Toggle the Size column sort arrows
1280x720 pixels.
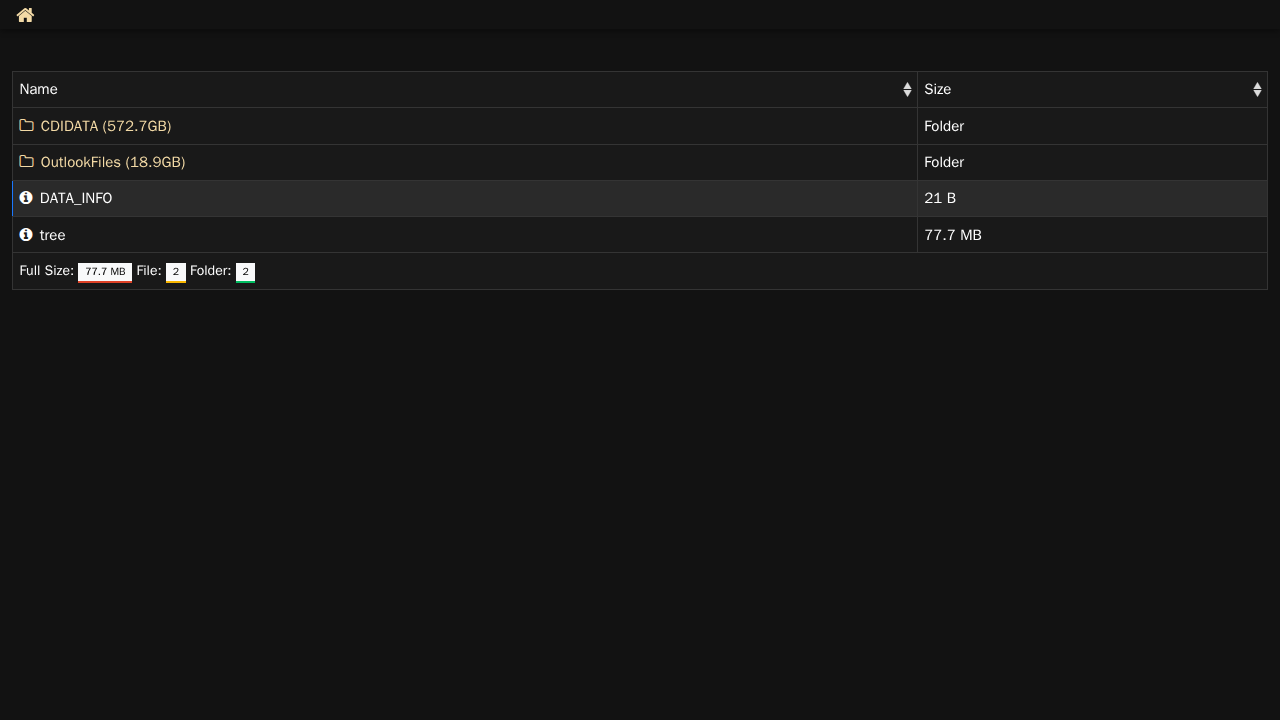1257,90
